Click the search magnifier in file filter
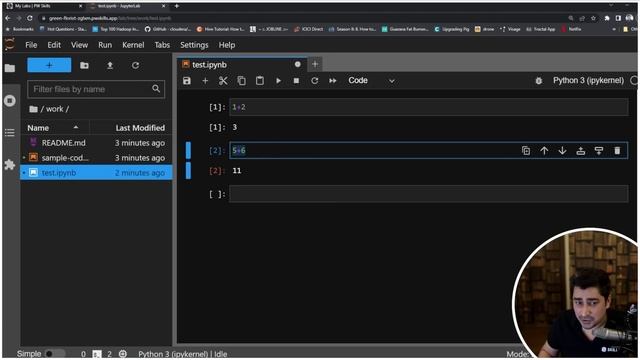 (156, 89)
